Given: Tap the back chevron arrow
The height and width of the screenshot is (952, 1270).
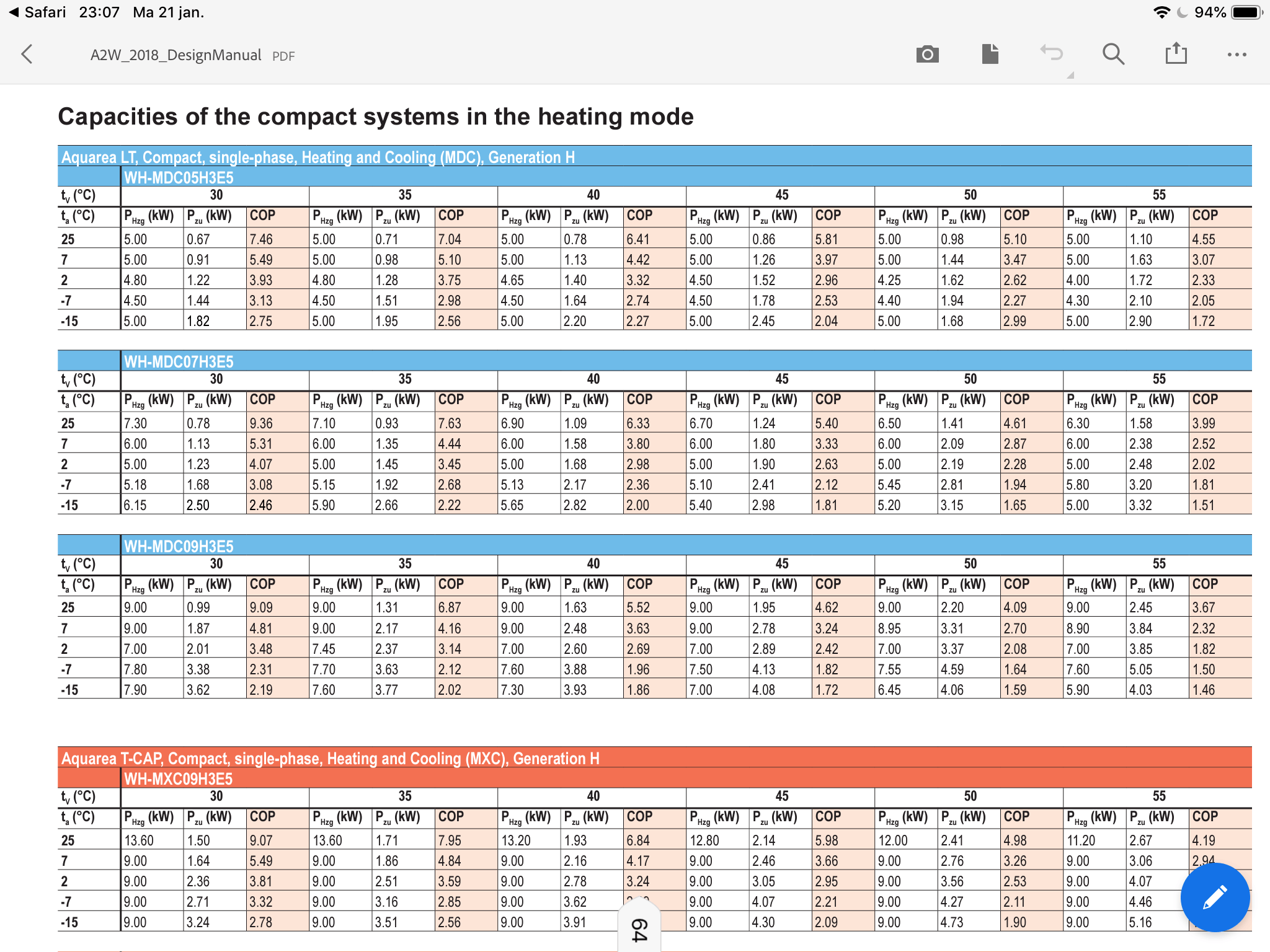Looking at the screenshot, I should pyautogui.click(x=27, y=55).
